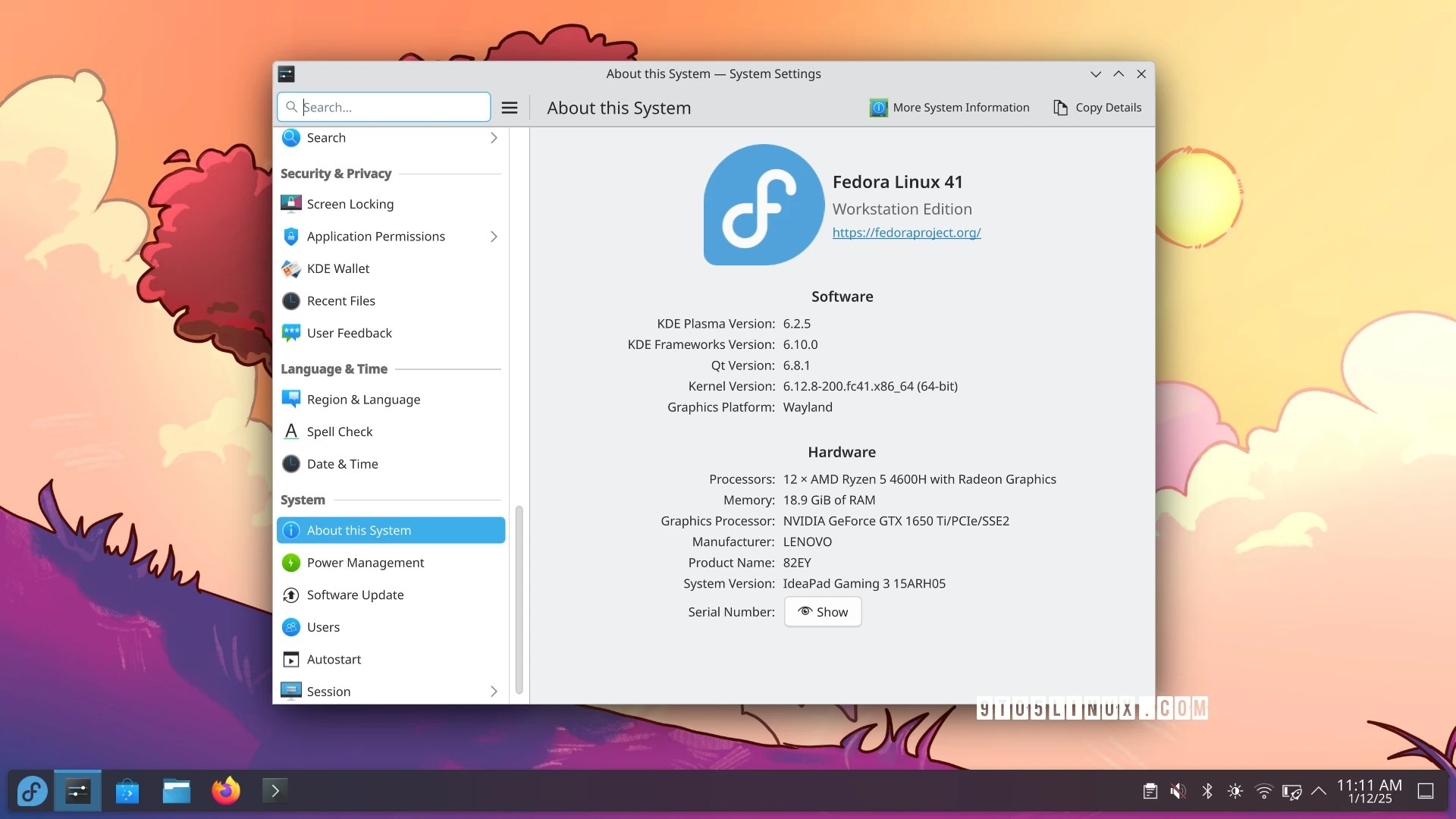Expand the Session category chevron
The width and height of the screenshot is (1456, 819).
coord(494,692)
